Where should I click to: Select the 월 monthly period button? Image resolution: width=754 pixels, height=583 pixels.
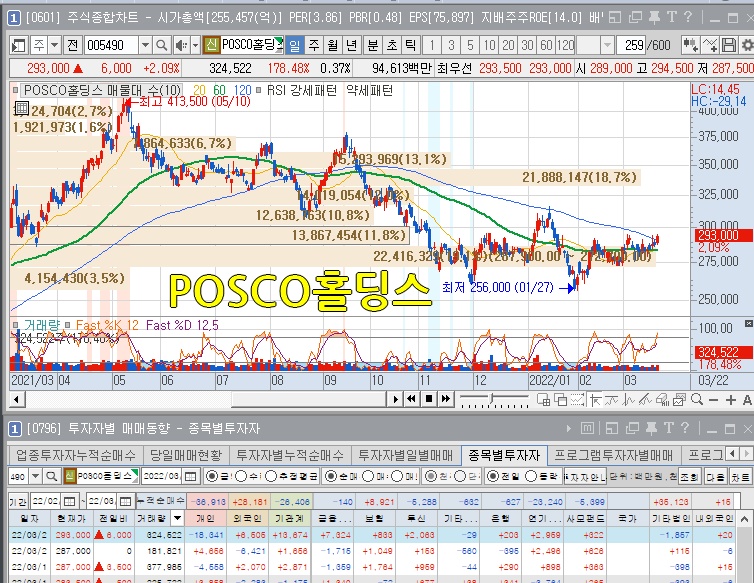click(333, 46)
